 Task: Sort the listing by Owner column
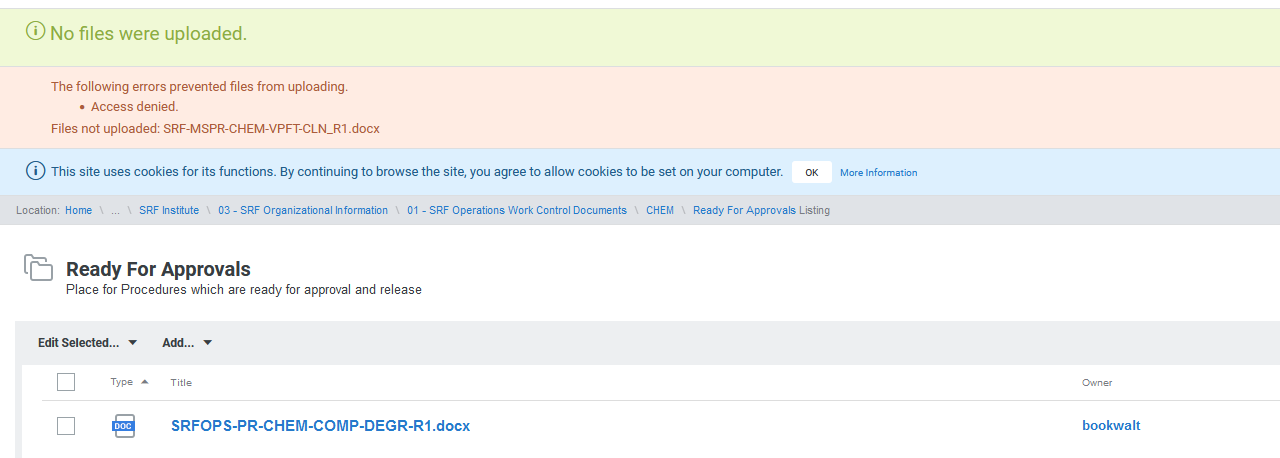(x=1096, y=383)
